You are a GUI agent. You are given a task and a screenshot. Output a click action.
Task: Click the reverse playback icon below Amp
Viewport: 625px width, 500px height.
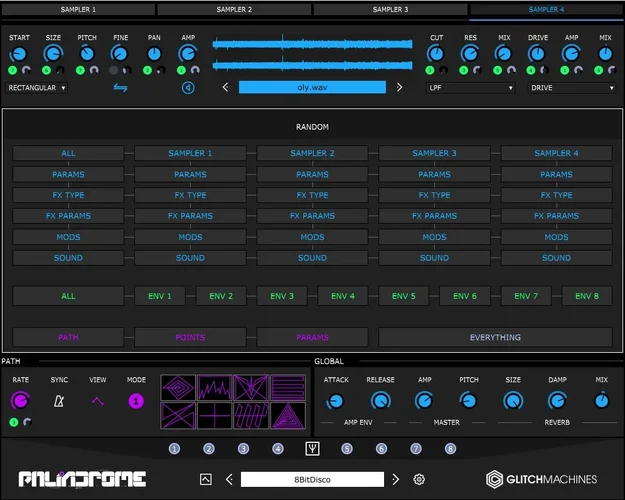[x=187, y=88]
